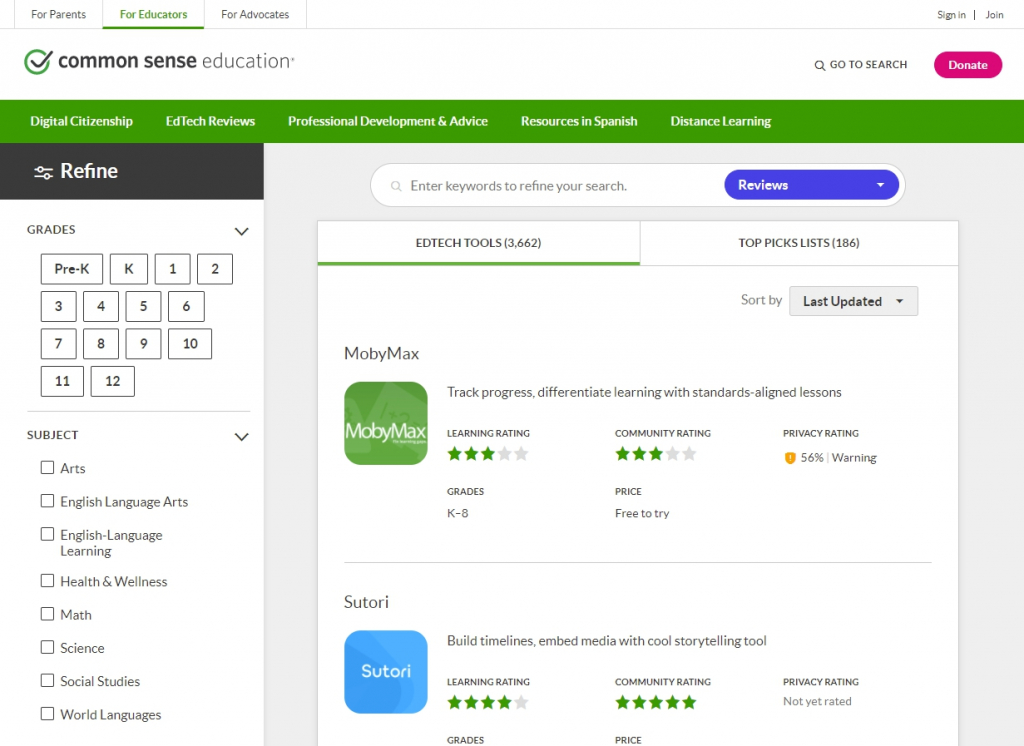Click Sutori community rating stars

coord(655,702)
